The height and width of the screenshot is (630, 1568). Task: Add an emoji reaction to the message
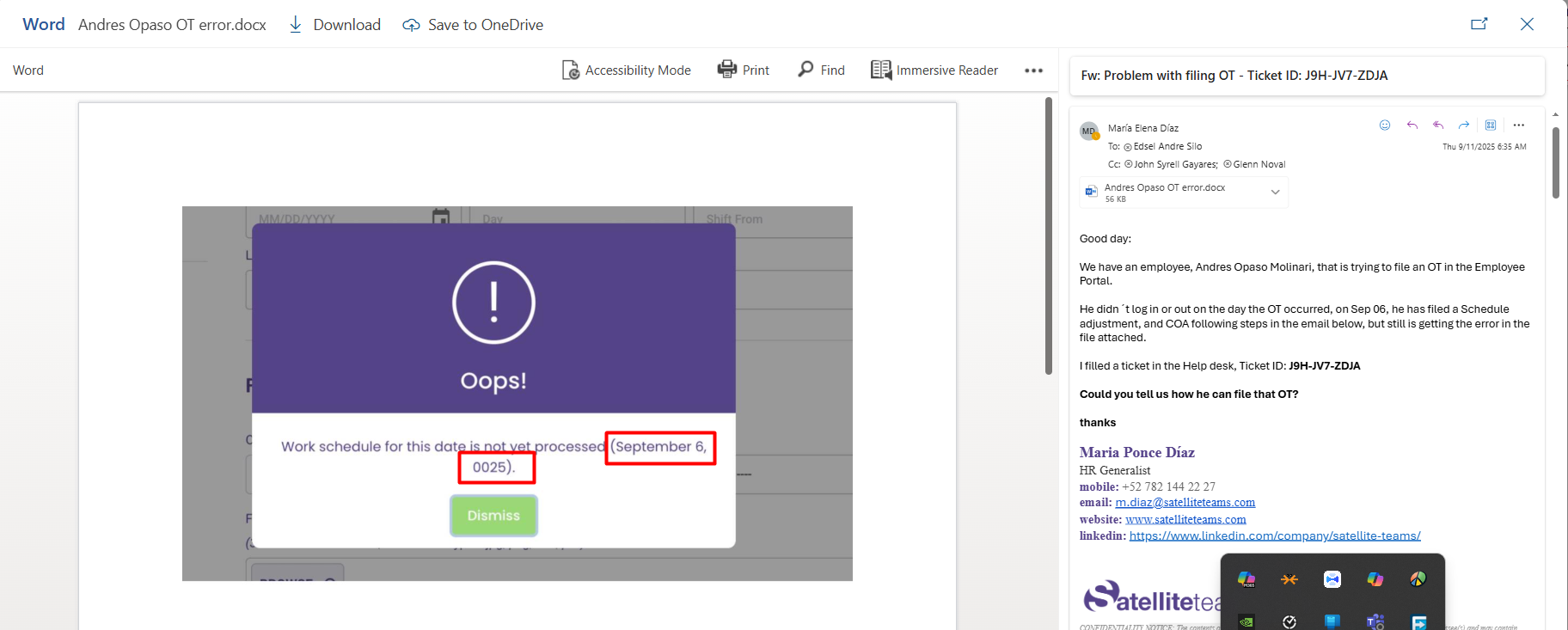pyautogui.click(x=1385, y=125)
